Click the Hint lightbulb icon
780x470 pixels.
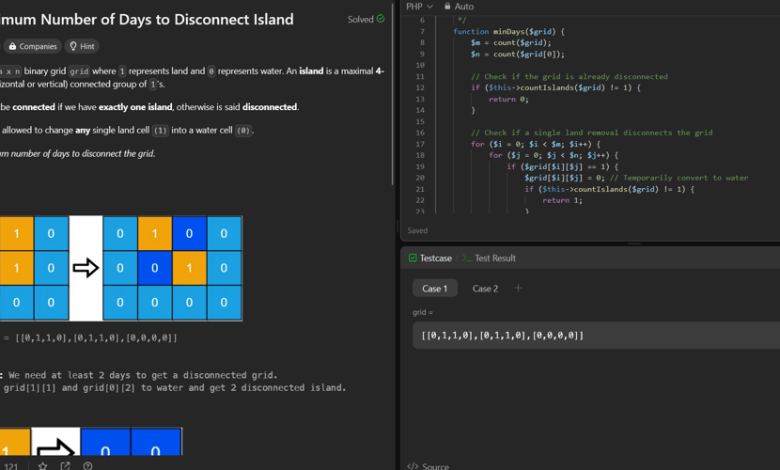73,46
